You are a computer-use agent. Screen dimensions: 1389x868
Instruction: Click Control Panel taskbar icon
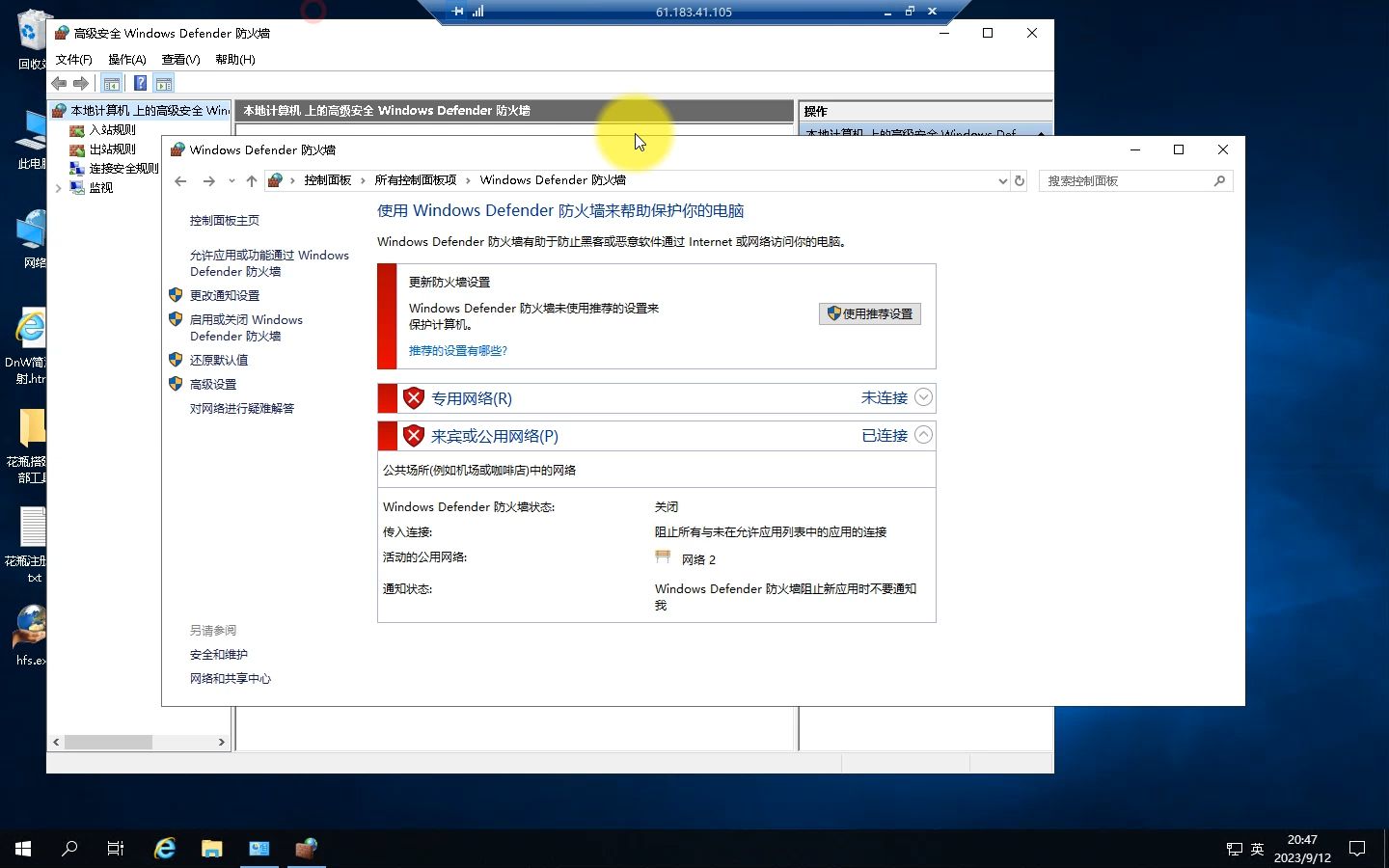(x=259, y=849)
